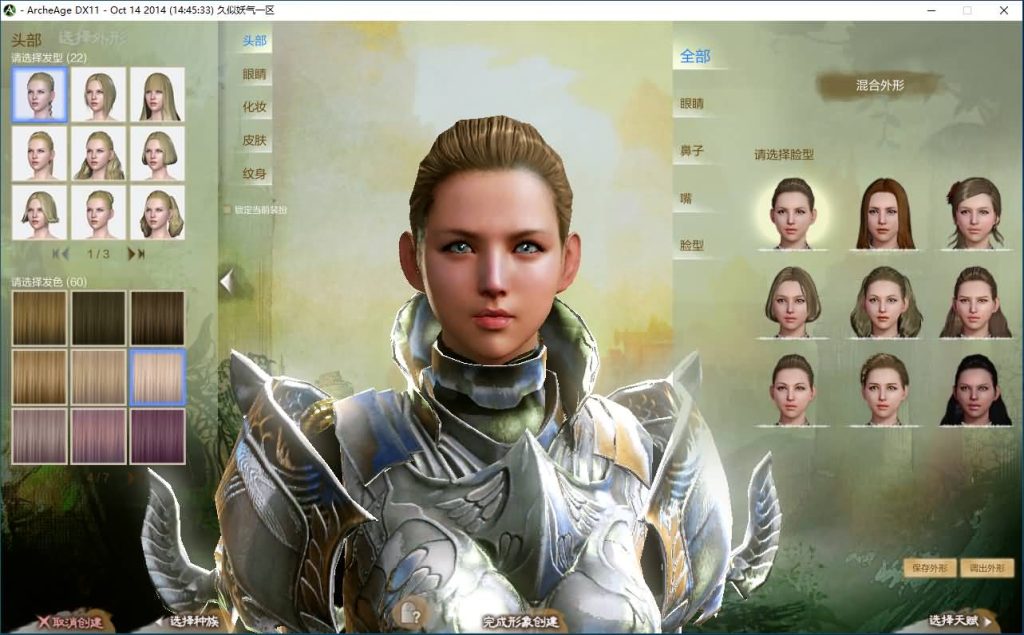Go to the next hairstyle page

pos(136,254)
